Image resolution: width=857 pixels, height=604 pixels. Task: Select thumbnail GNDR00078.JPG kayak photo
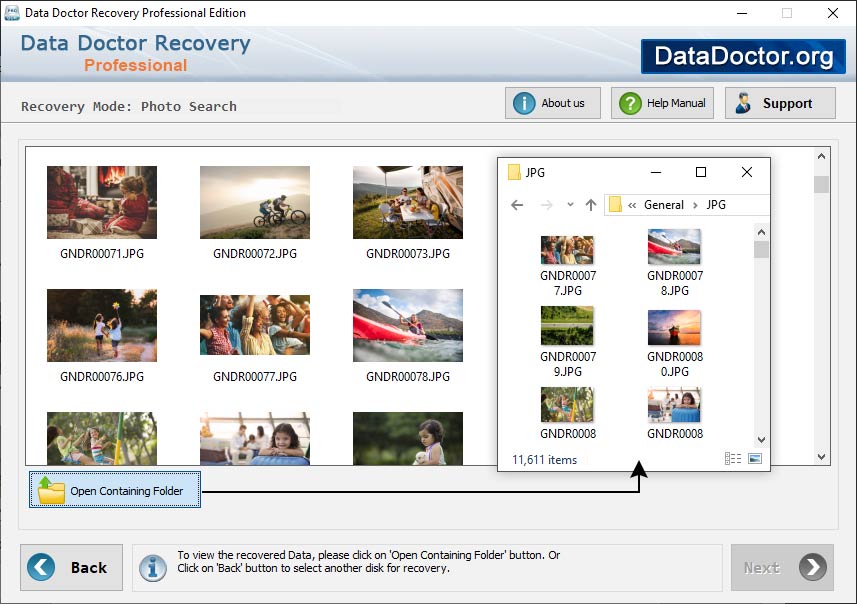pos(408,325)
